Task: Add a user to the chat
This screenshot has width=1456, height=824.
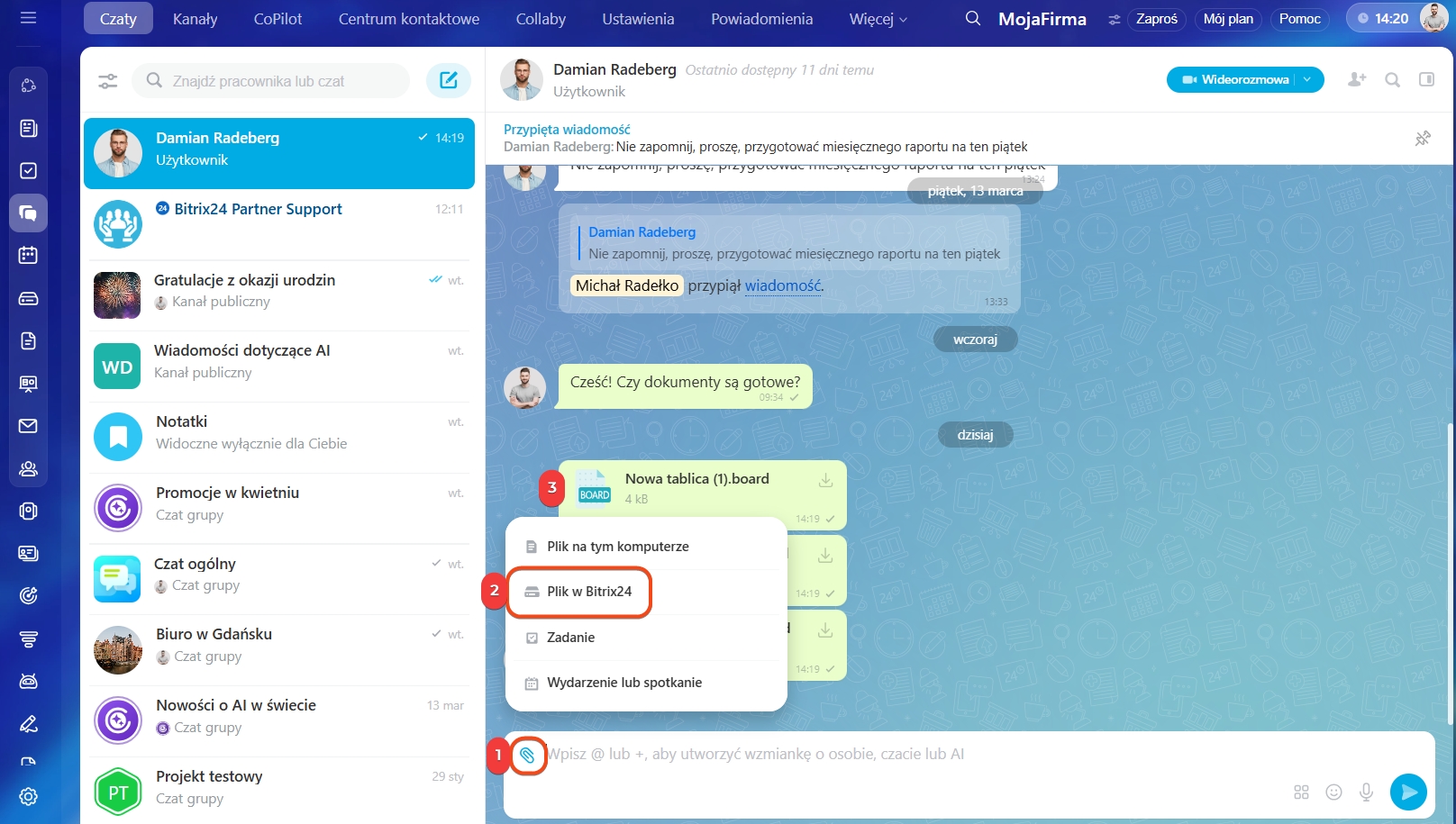Action: [x=1357, y=80]
